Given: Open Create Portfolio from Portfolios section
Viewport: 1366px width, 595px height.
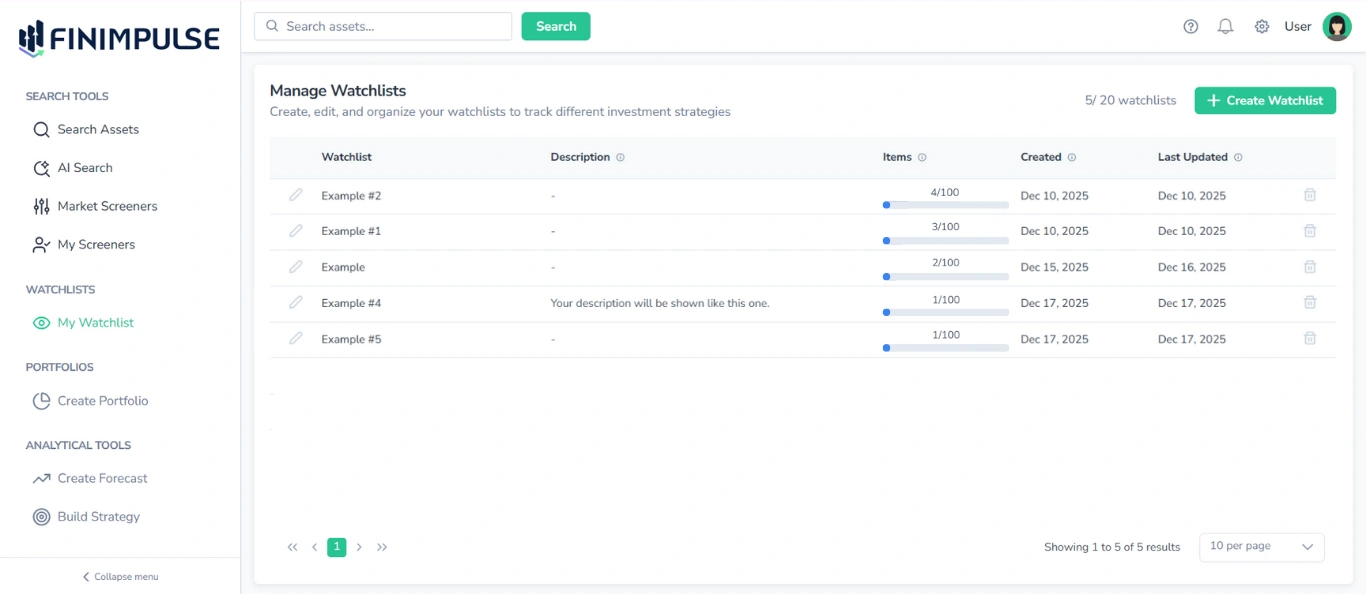Looking at the screenshot, I should 103,400.
